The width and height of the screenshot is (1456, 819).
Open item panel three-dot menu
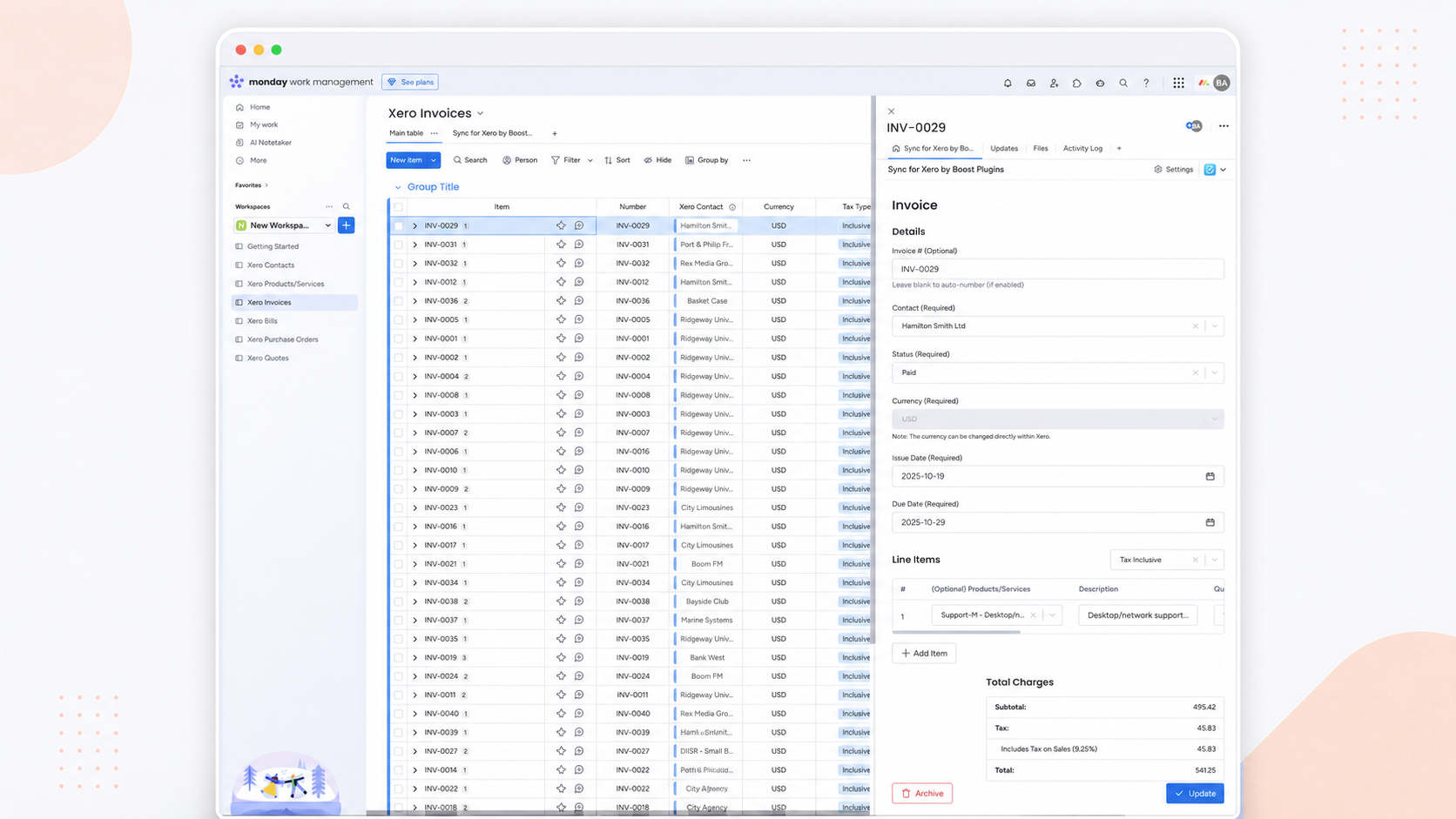coord(1223,126)
